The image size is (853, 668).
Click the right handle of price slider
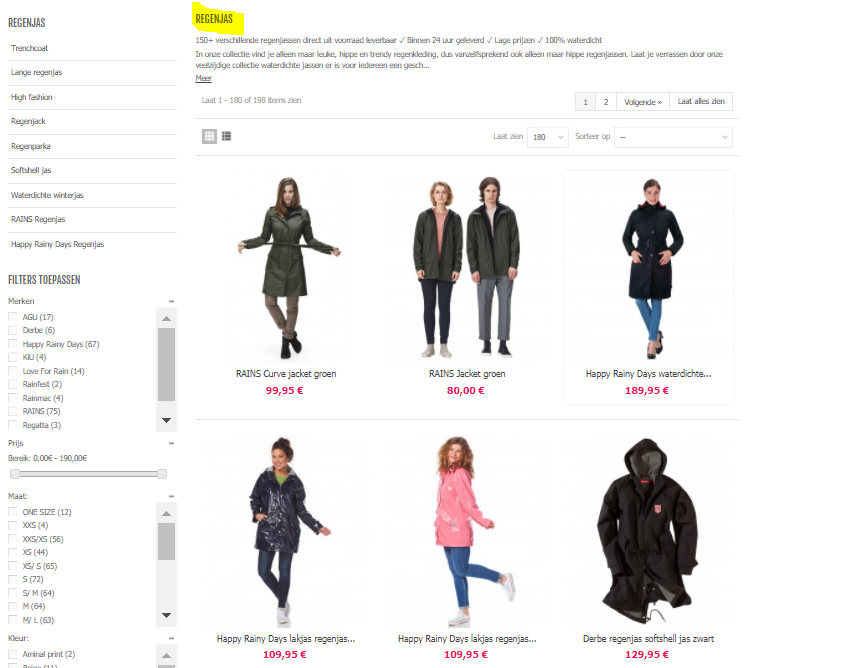(162, 474)
